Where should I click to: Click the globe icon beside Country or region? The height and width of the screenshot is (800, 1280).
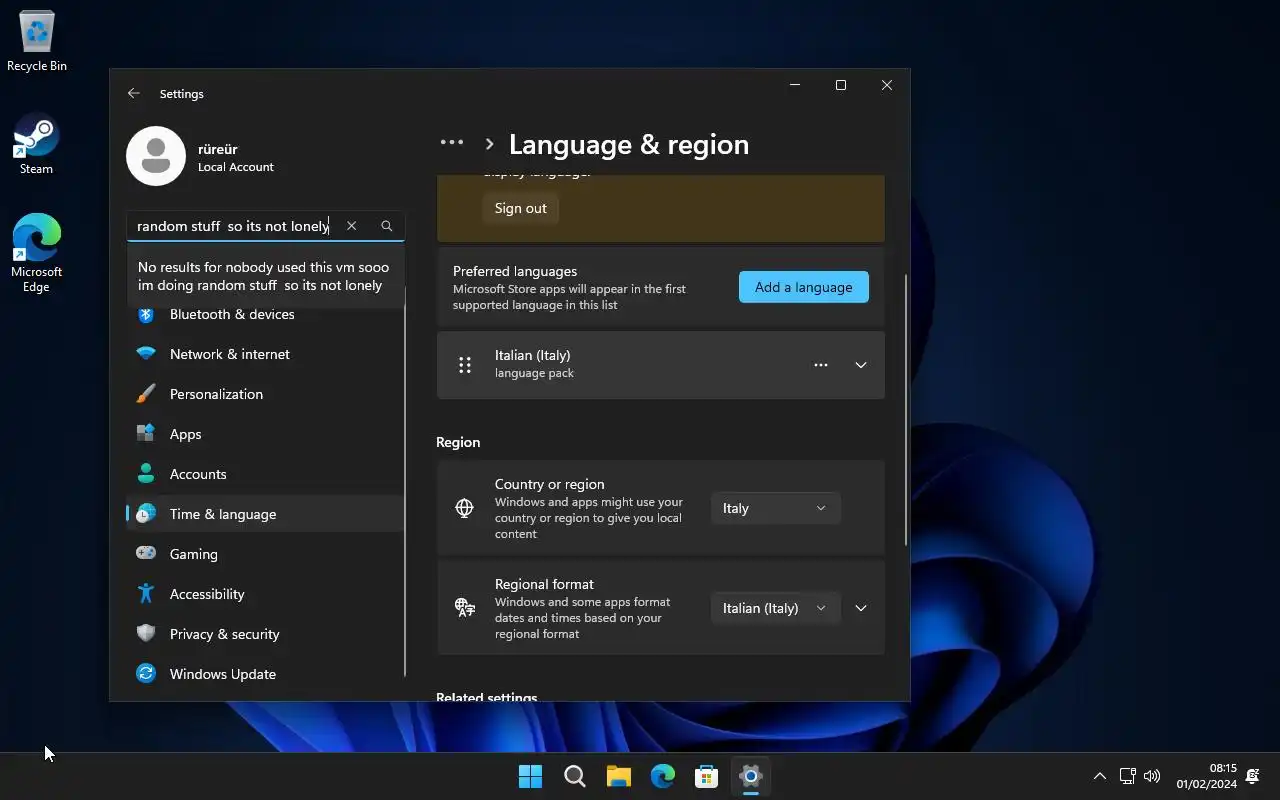tap(465, 508)
